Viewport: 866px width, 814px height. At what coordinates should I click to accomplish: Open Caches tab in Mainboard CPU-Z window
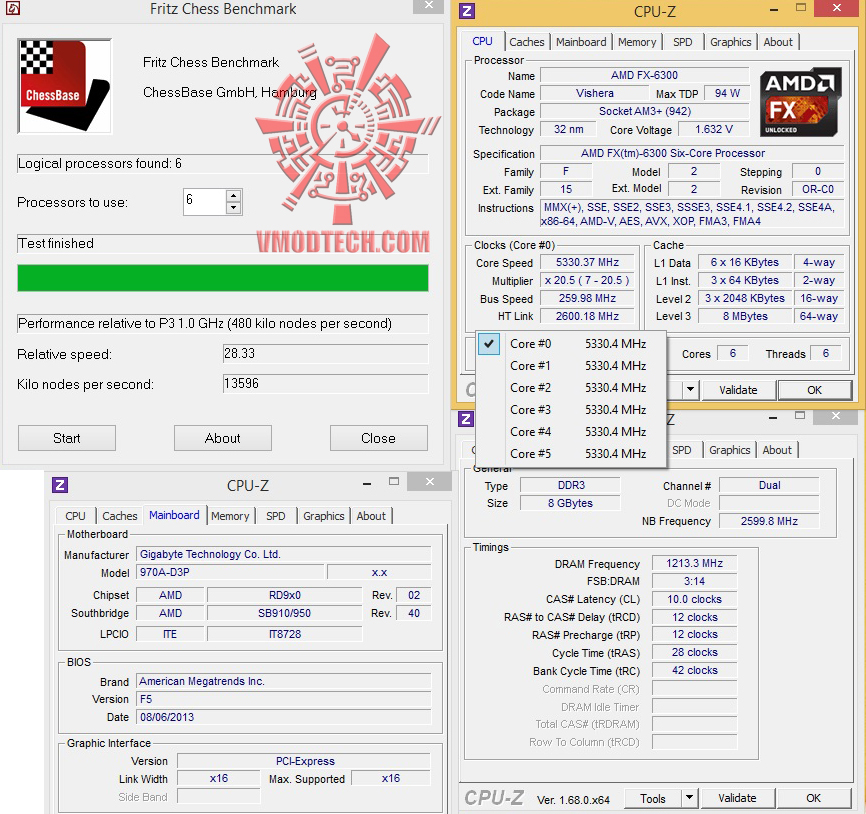click(119, 516)
